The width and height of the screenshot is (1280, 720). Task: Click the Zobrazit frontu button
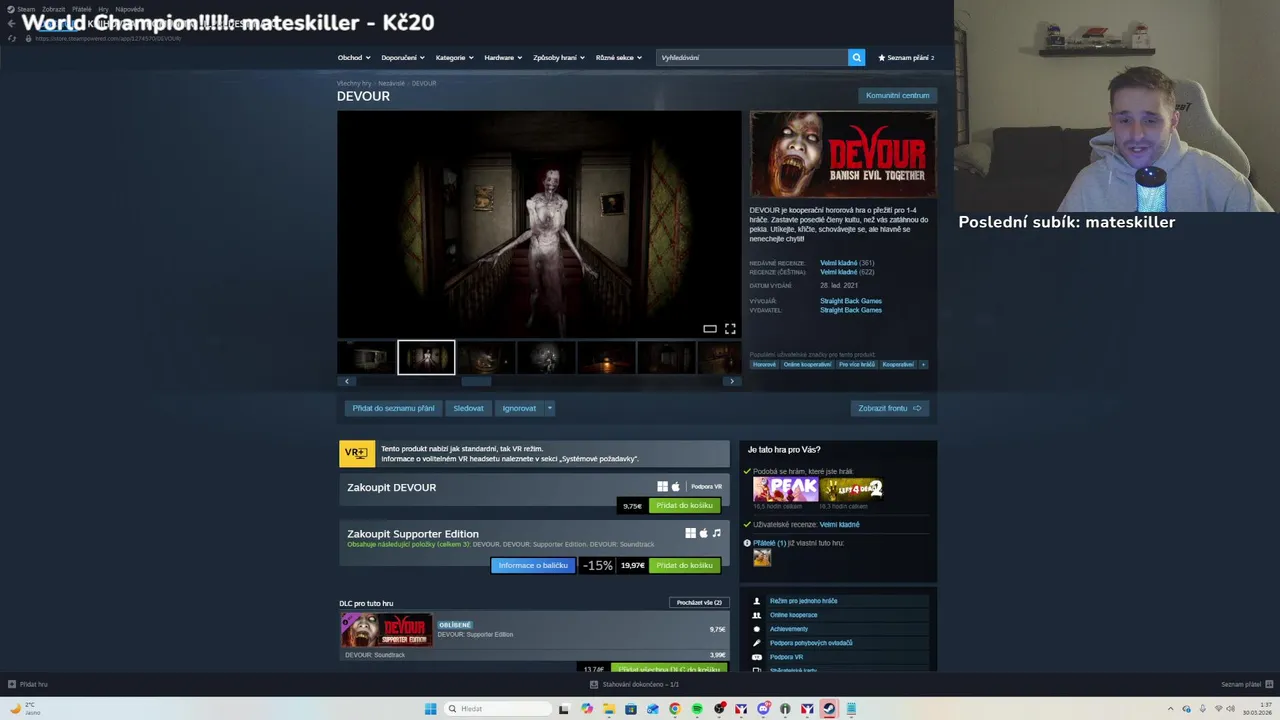point(890,408)
